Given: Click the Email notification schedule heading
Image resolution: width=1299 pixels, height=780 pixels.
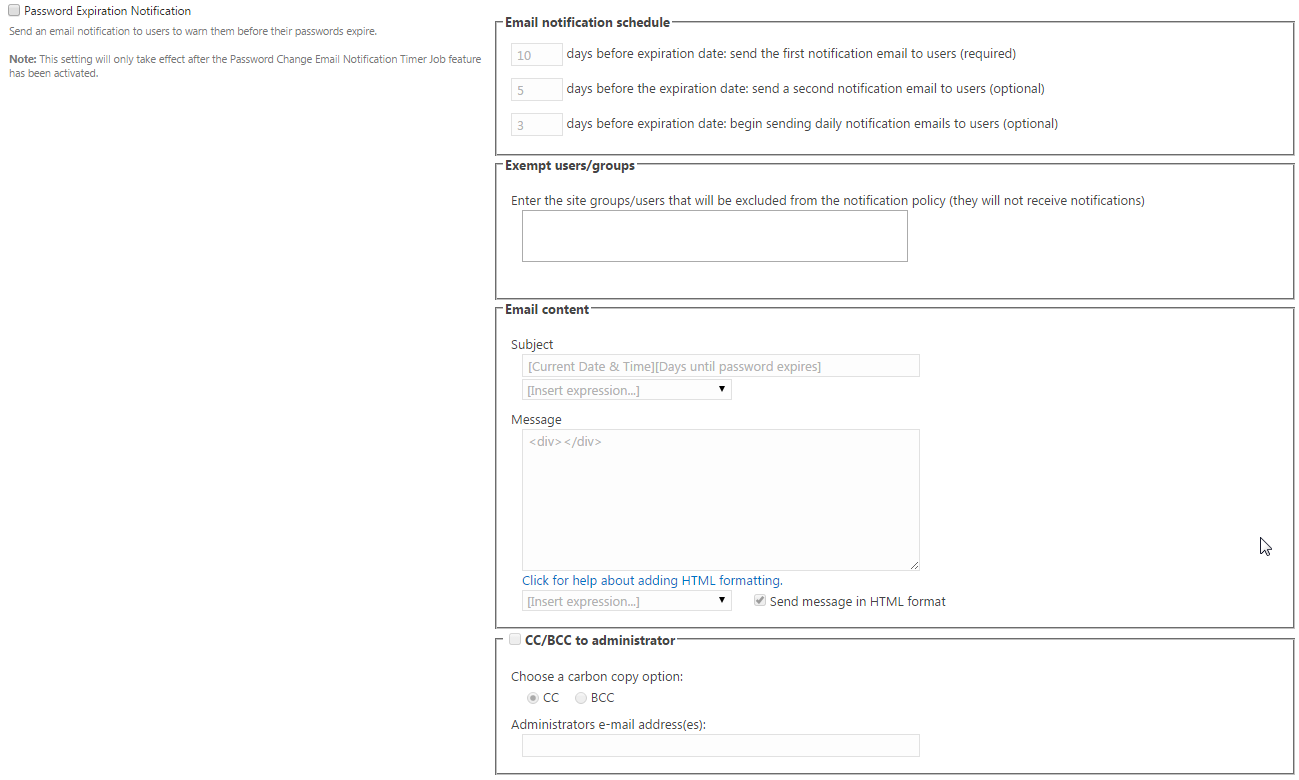Looking at the screenshot, I should [587, 22].
